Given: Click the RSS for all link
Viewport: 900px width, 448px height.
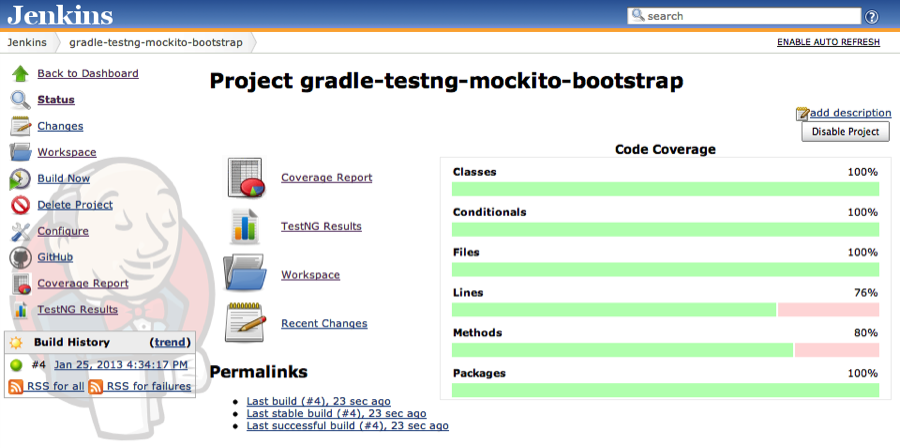Looking at the screenshot, I should click(56, 387).
